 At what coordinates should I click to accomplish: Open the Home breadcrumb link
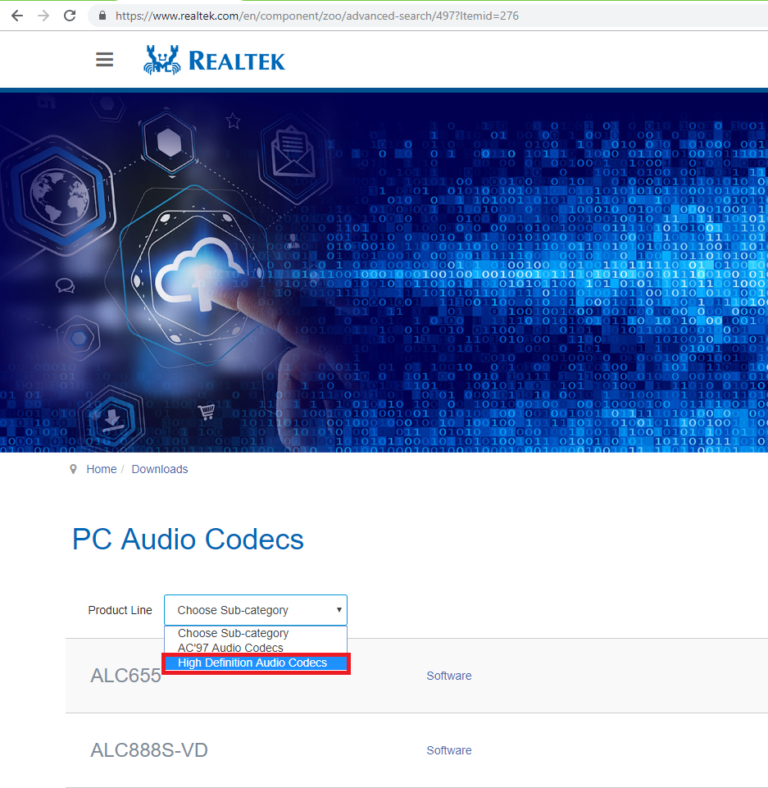(102, 469)
